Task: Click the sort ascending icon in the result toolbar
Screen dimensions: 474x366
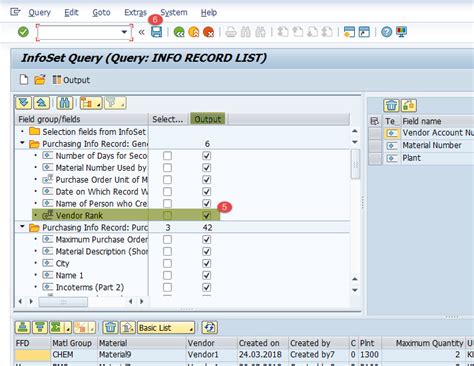Action: pos(22,328)
